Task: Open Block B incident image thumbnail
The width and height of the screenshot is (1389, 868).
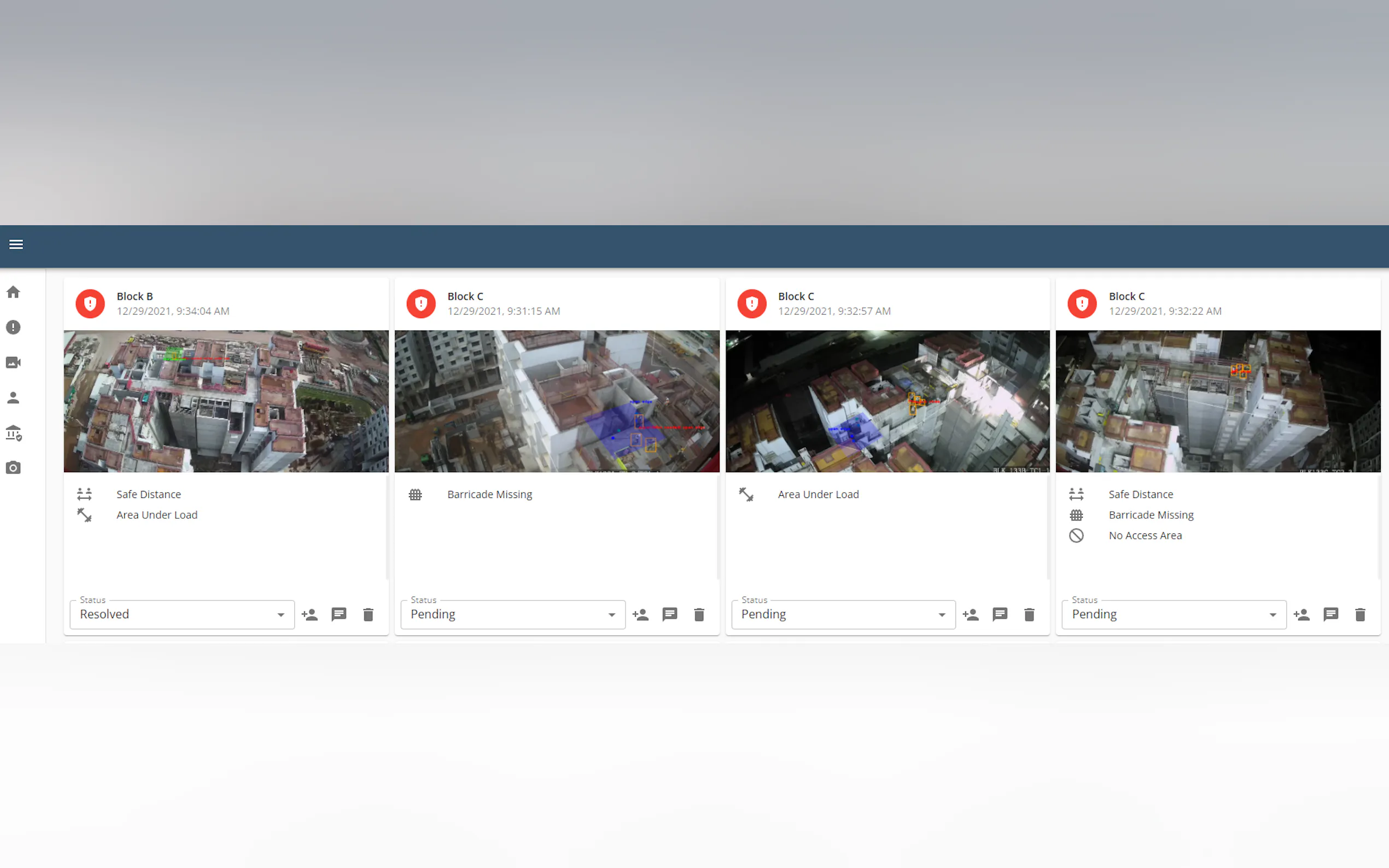Action: pyautogui.click(x=226, y=401)
